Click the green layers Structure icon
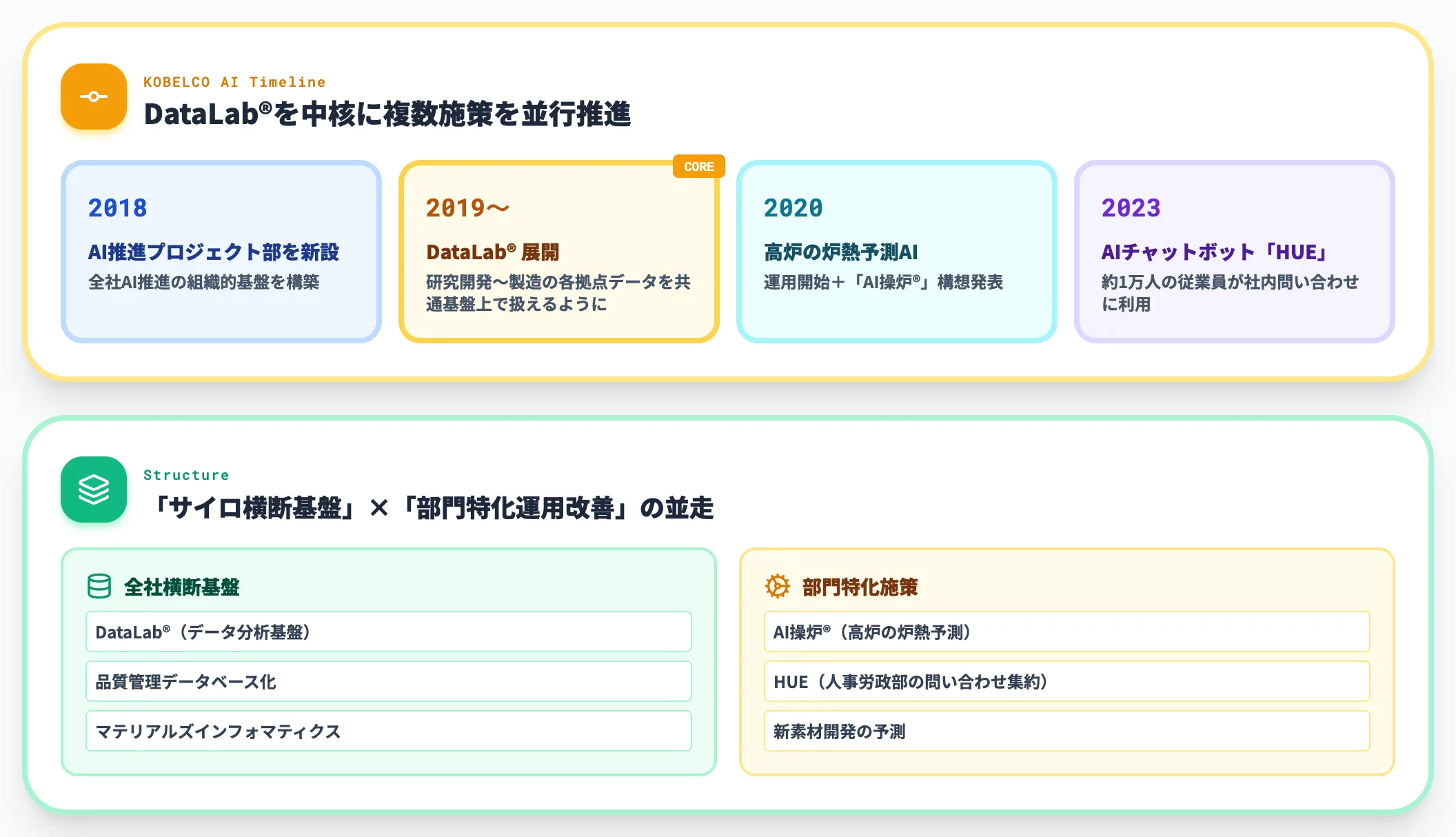Screen dimensions: 1456x837 pyautogui.click(x=94, y=490)
